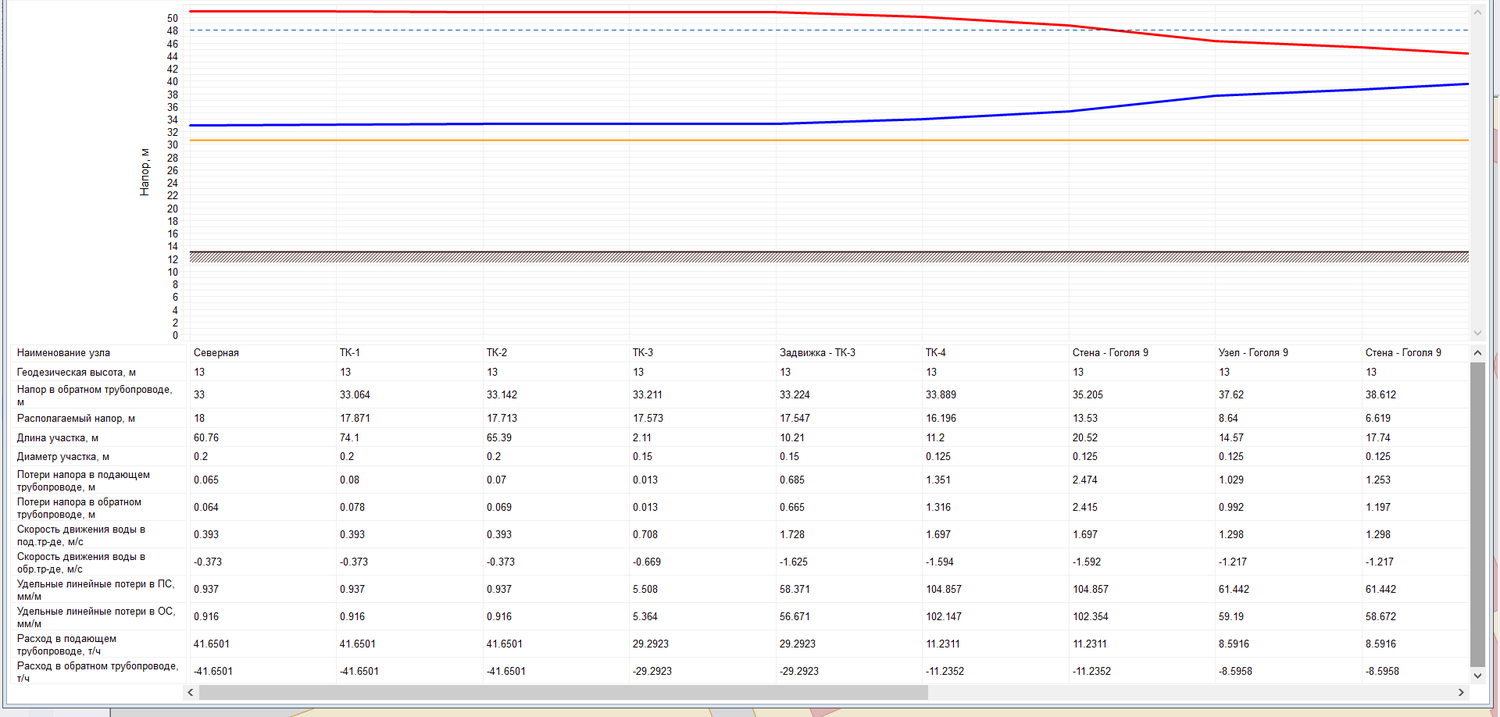The width and height of the screenshot is (1500, 717).
Task: Select the section length cell 60.76
Action: tap(206, 438)
